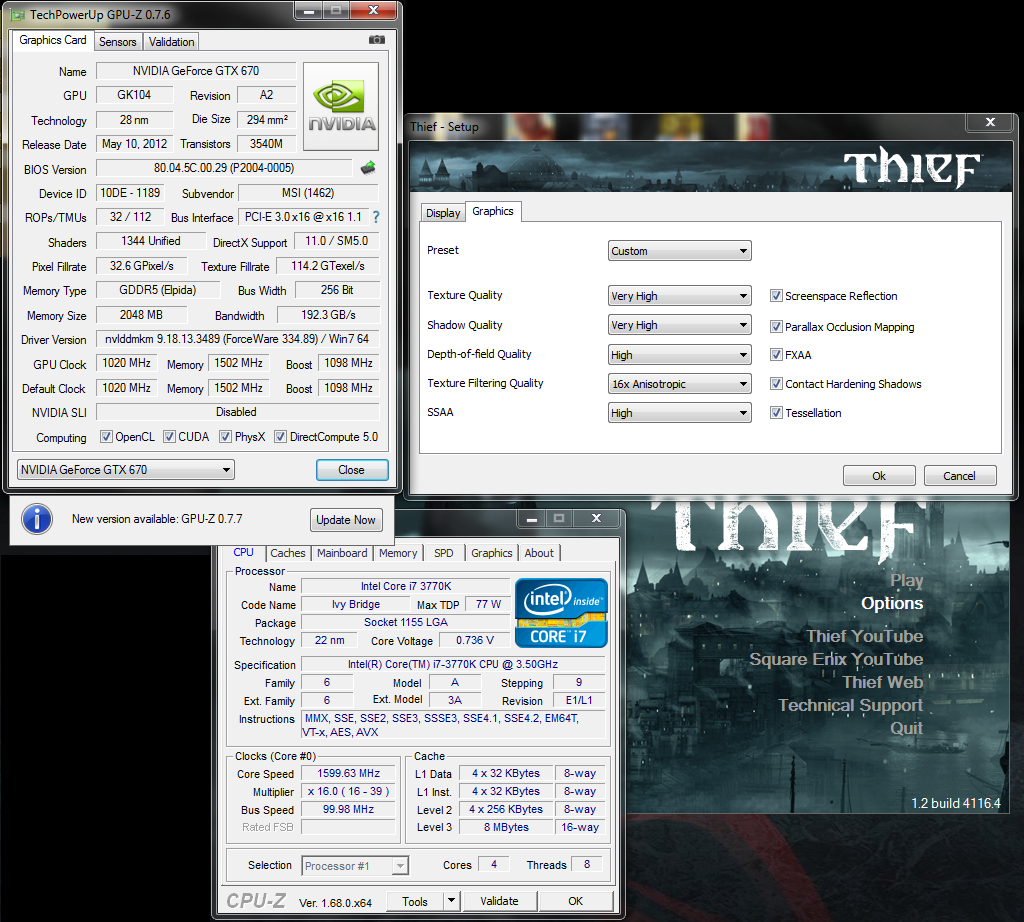
Task: Uncheck the FXAA option
Action: [776, 355]
